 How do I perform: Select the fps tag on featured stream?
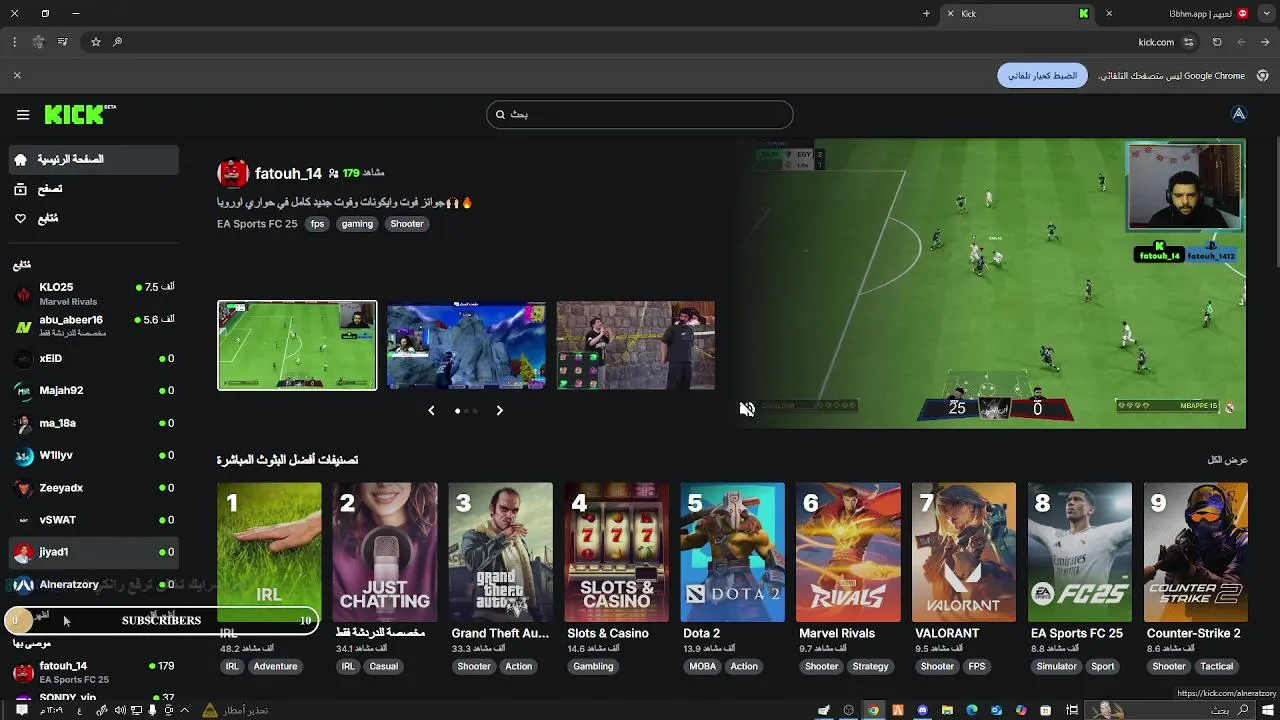pos(317,224)
